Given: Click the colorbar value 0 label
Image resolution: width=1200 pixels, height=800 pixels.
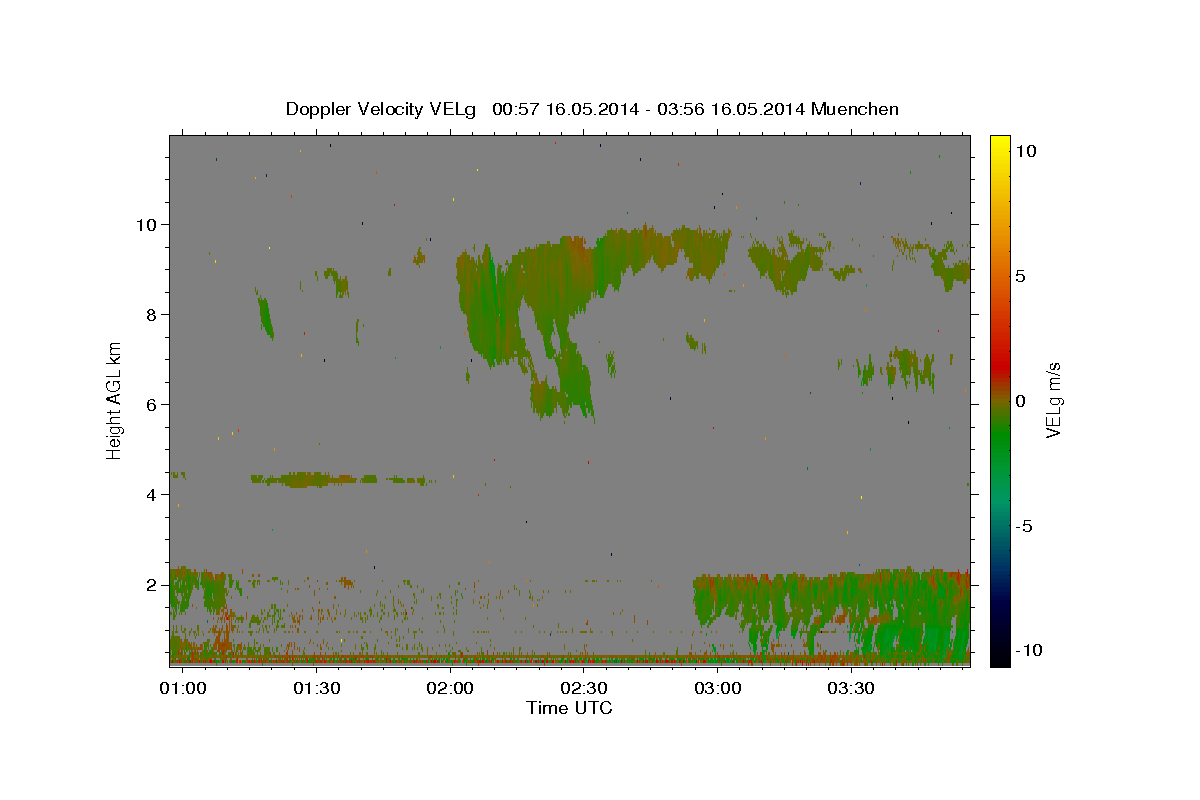Looking at the screenshot, I should click(x=1020, y=401).
